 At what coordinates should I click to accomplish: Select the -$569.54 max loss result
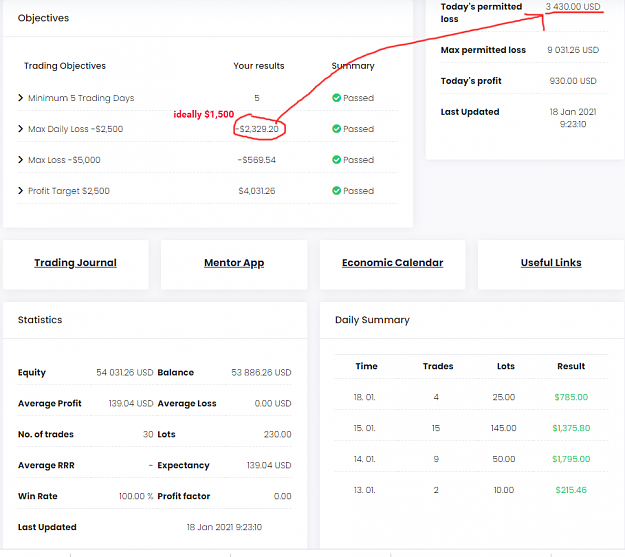257,160
